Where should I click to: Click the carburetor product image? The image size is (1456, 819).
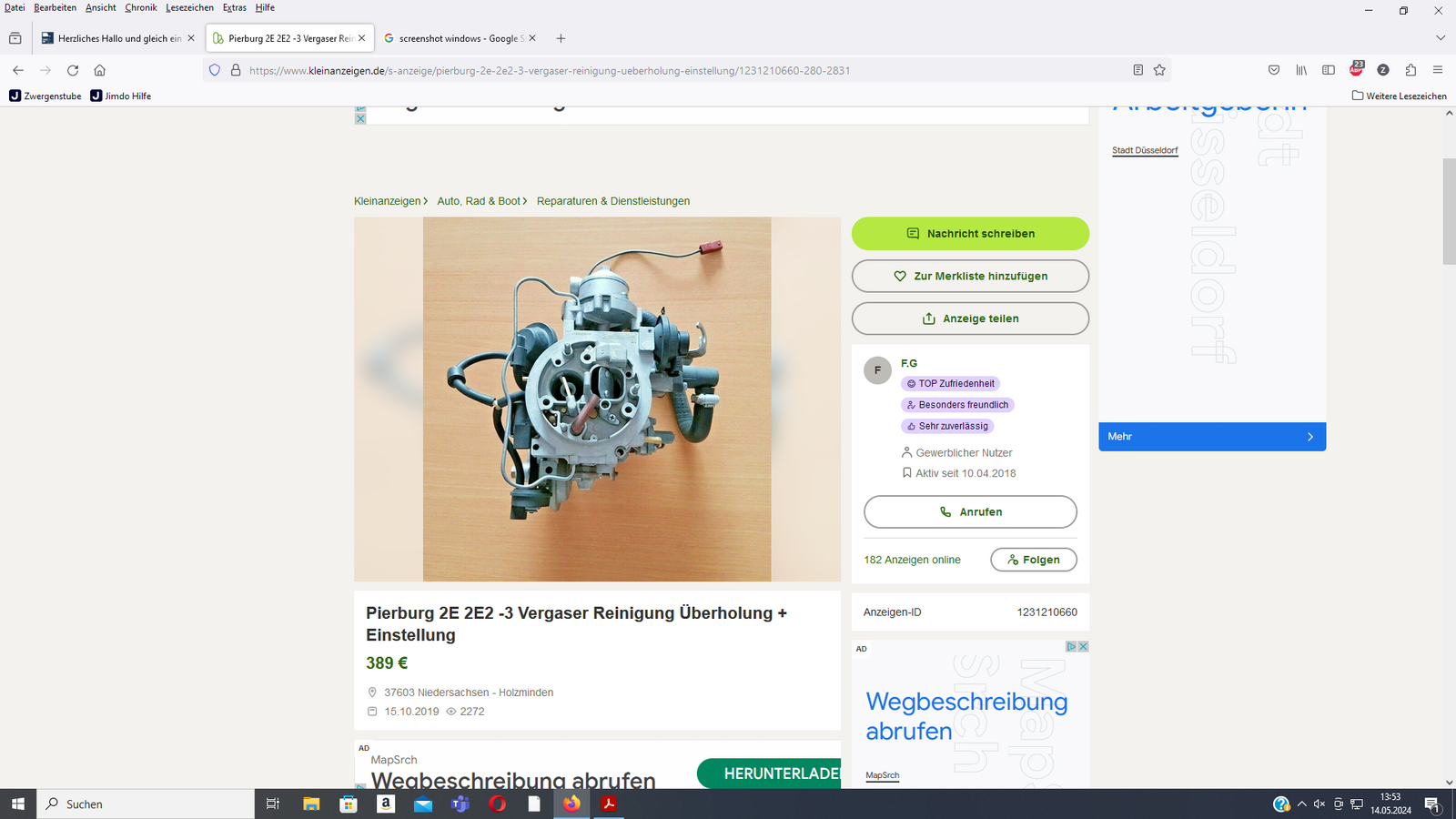click(597, 399)
